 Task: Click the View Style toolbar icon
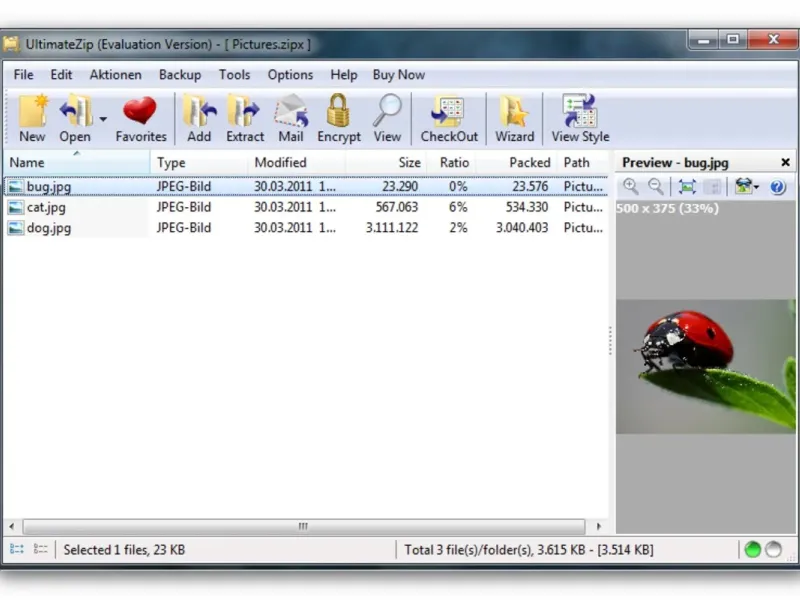point(579,110)
